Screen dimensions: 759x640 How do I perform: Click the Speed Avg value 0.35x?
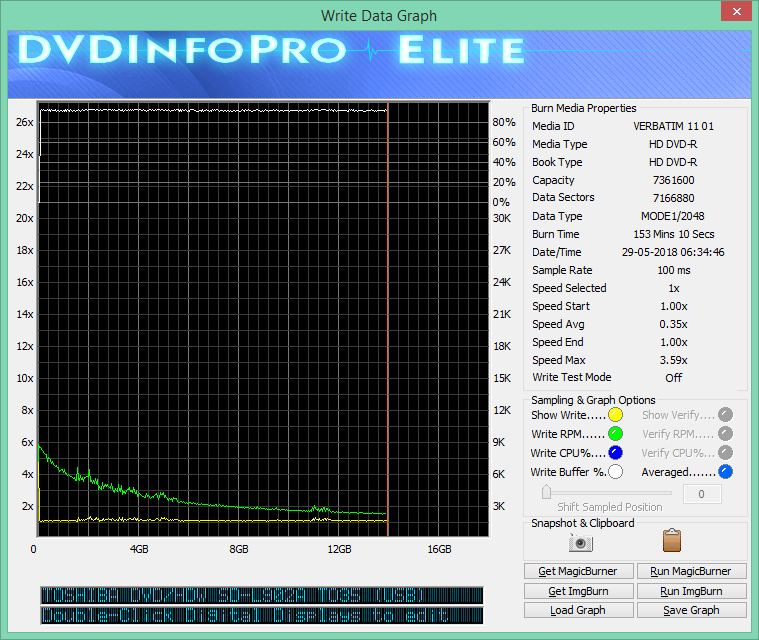click(673, 324)
